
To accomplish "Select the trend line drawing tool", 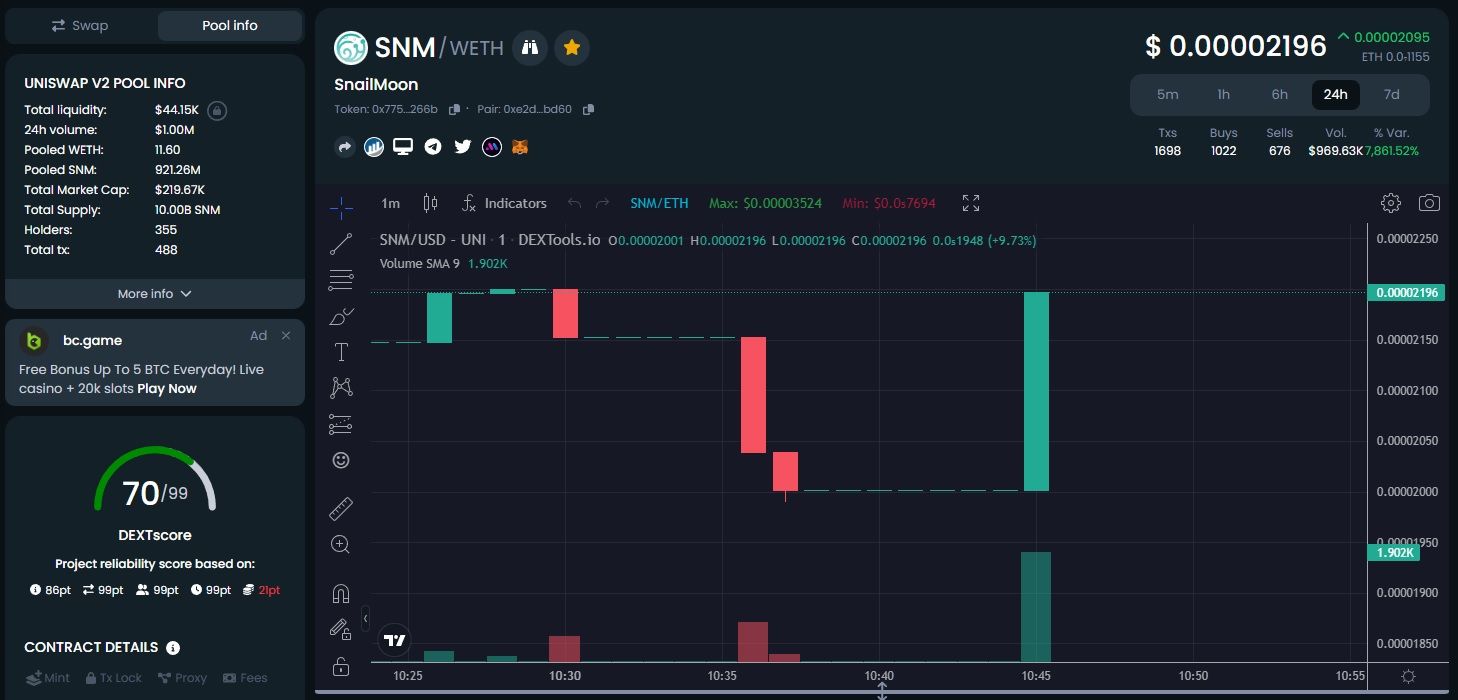I will [x=341, y=243].
